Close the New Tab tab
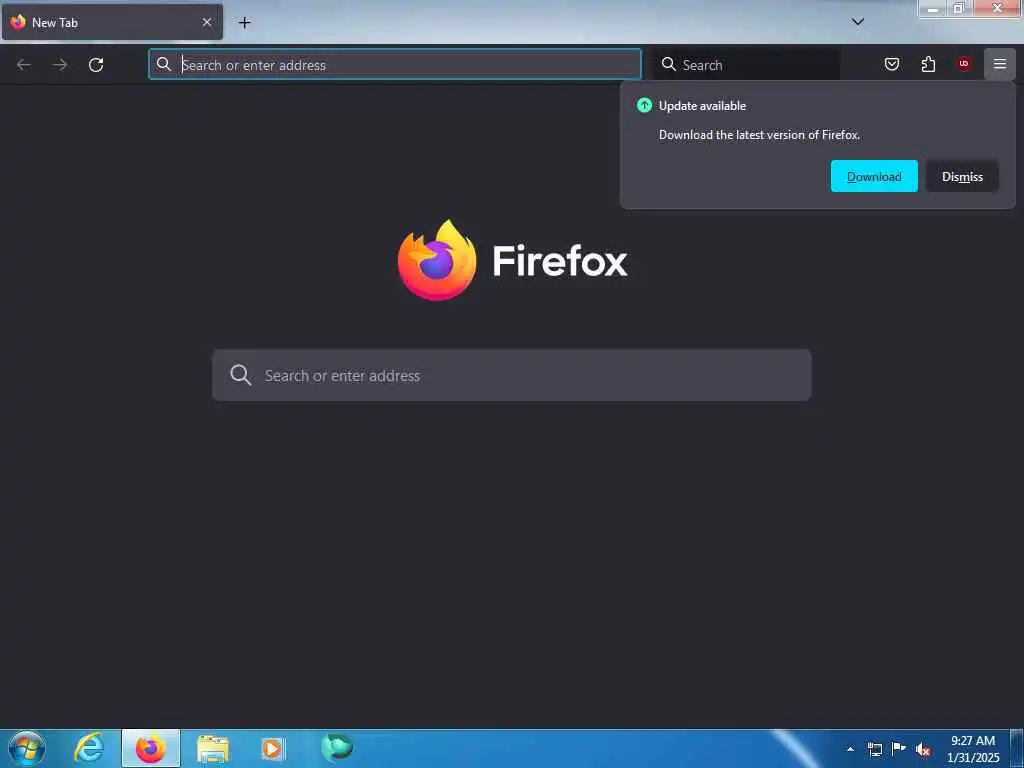1024x768 pixels. click(x=207, y=22)
